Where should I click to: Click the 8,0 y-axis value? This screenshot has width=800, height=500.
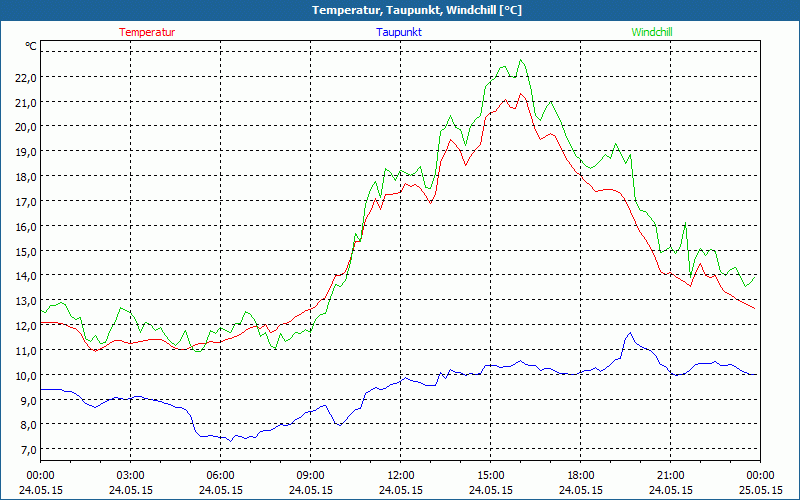tap(29, 425)
